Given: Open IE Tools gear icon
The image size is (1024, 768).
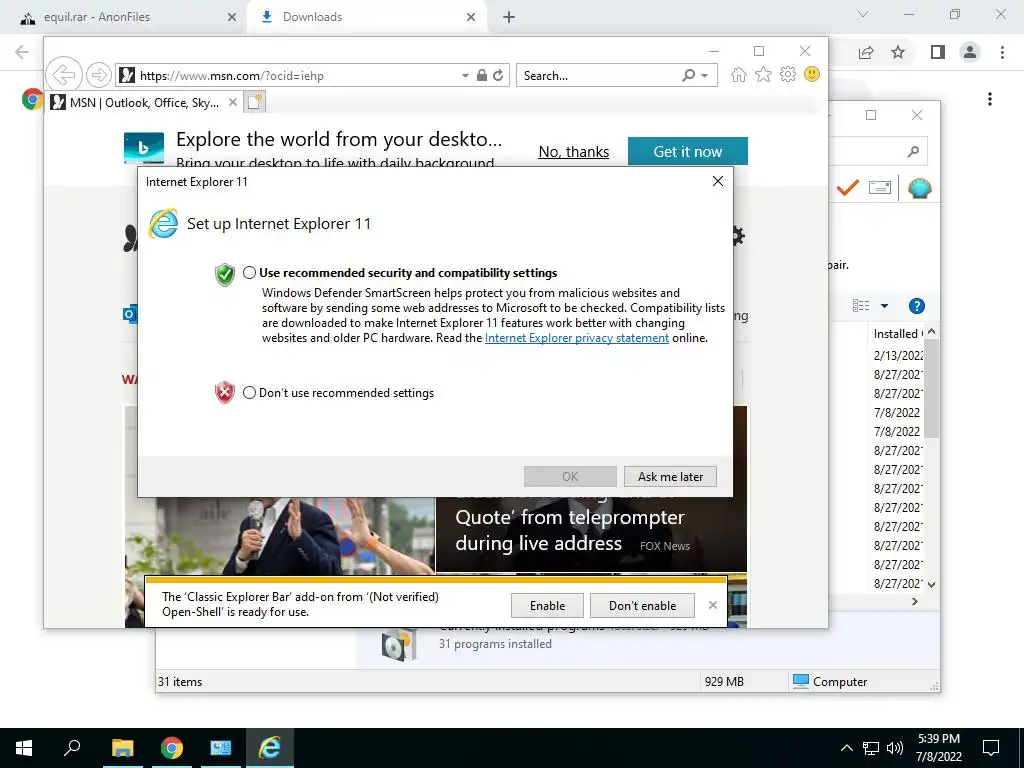Looking at the screenshot, I should [x=788, y=74].
